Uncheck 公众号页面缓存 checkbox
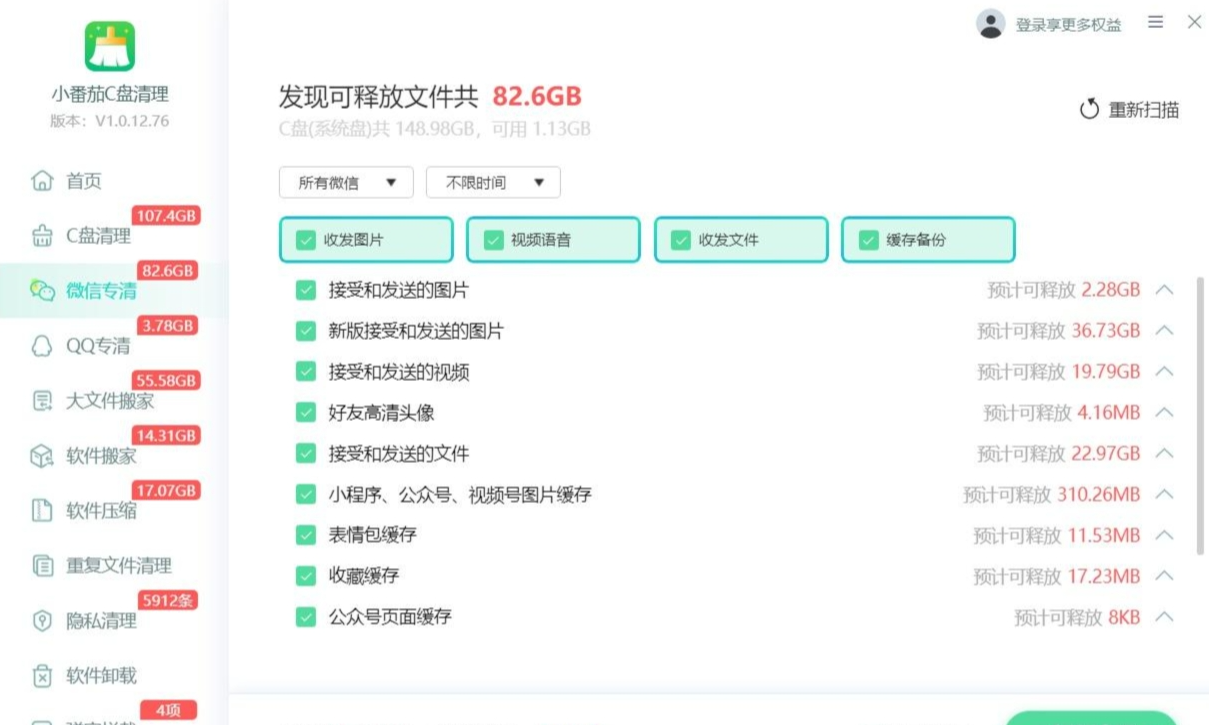Screen dimensions: 1209x725 click(306, 617)
